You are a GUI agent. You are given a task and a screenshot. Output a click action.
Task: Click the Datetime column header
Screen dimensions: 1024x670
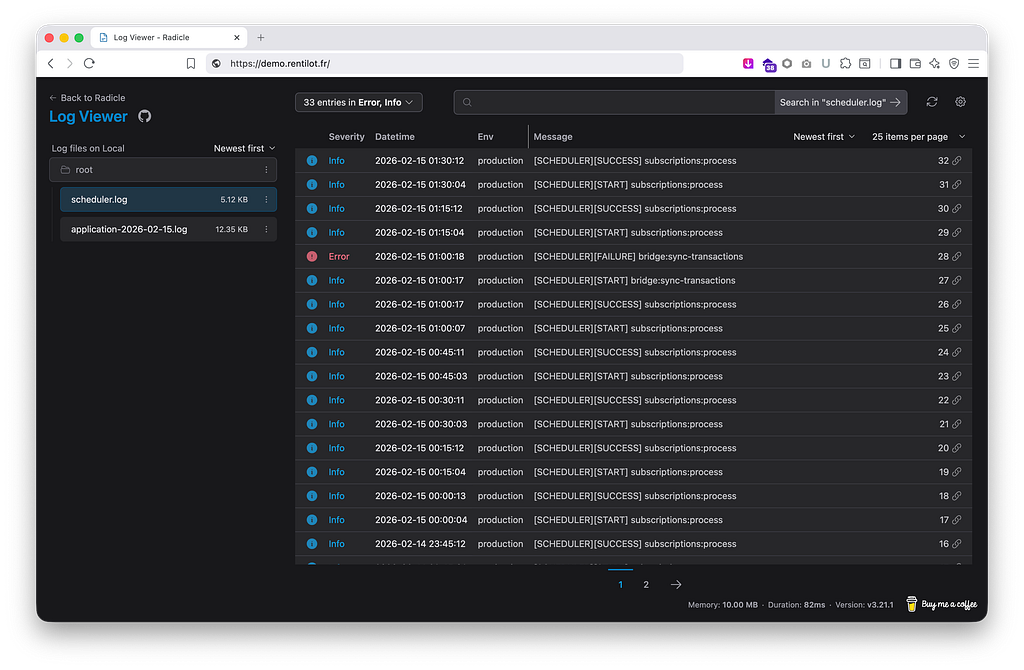pyautogui.click(x=394, y=136)
